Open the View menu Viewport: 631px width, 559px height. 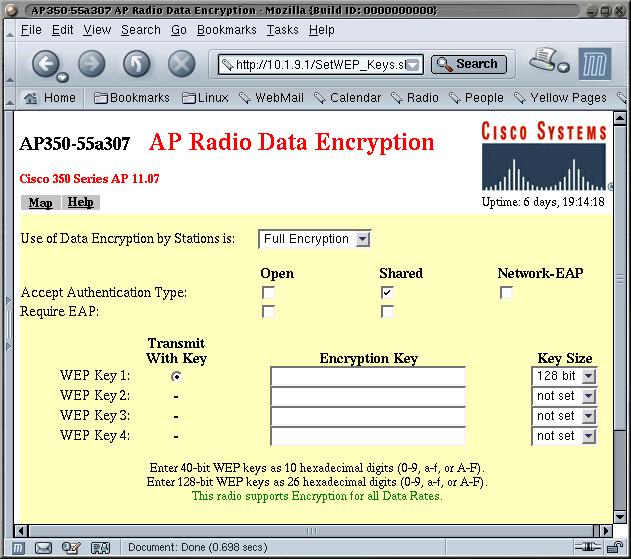coord(97,30)
